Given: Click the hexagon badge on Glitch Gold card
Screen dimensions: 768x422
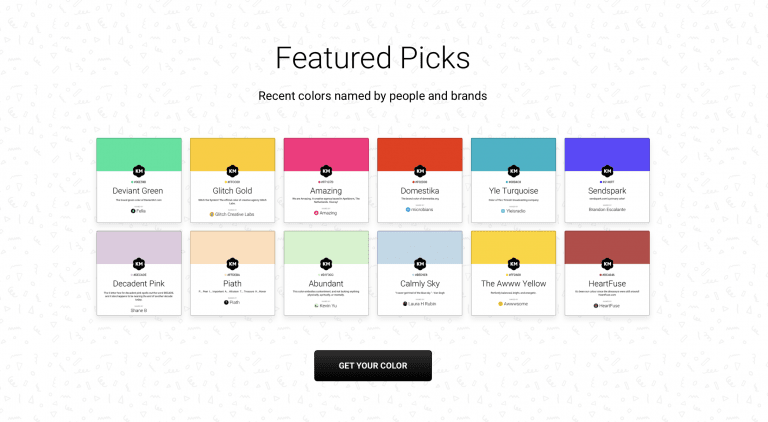Looking at the screenshot, I should pos(233,171).
